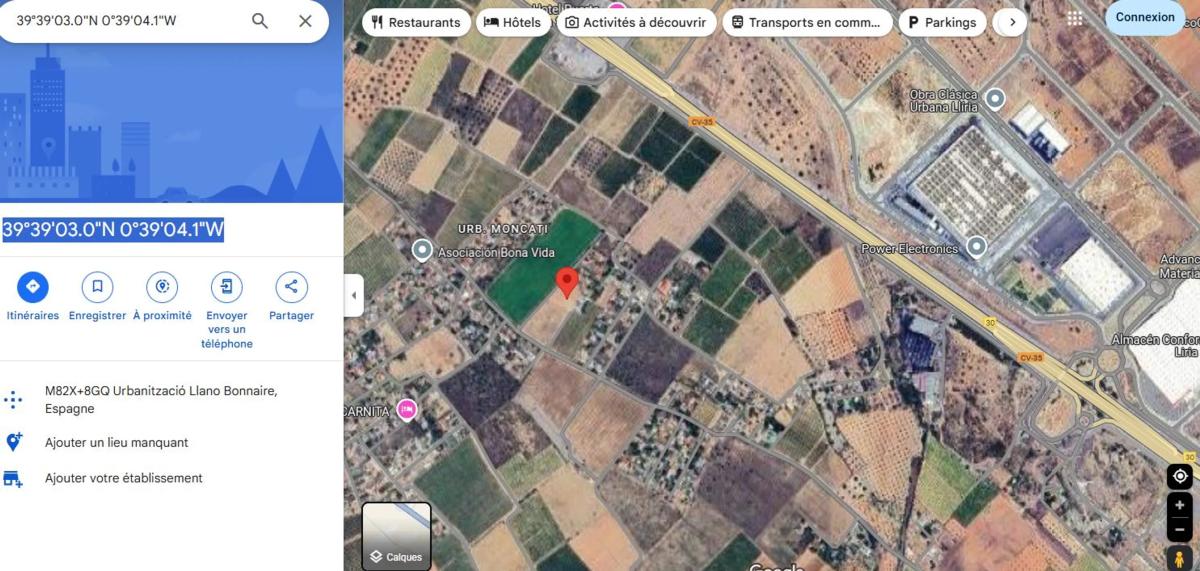The image size is (1200, 571).
Task: Open Street View pegman
Action: pos(1180,557)
